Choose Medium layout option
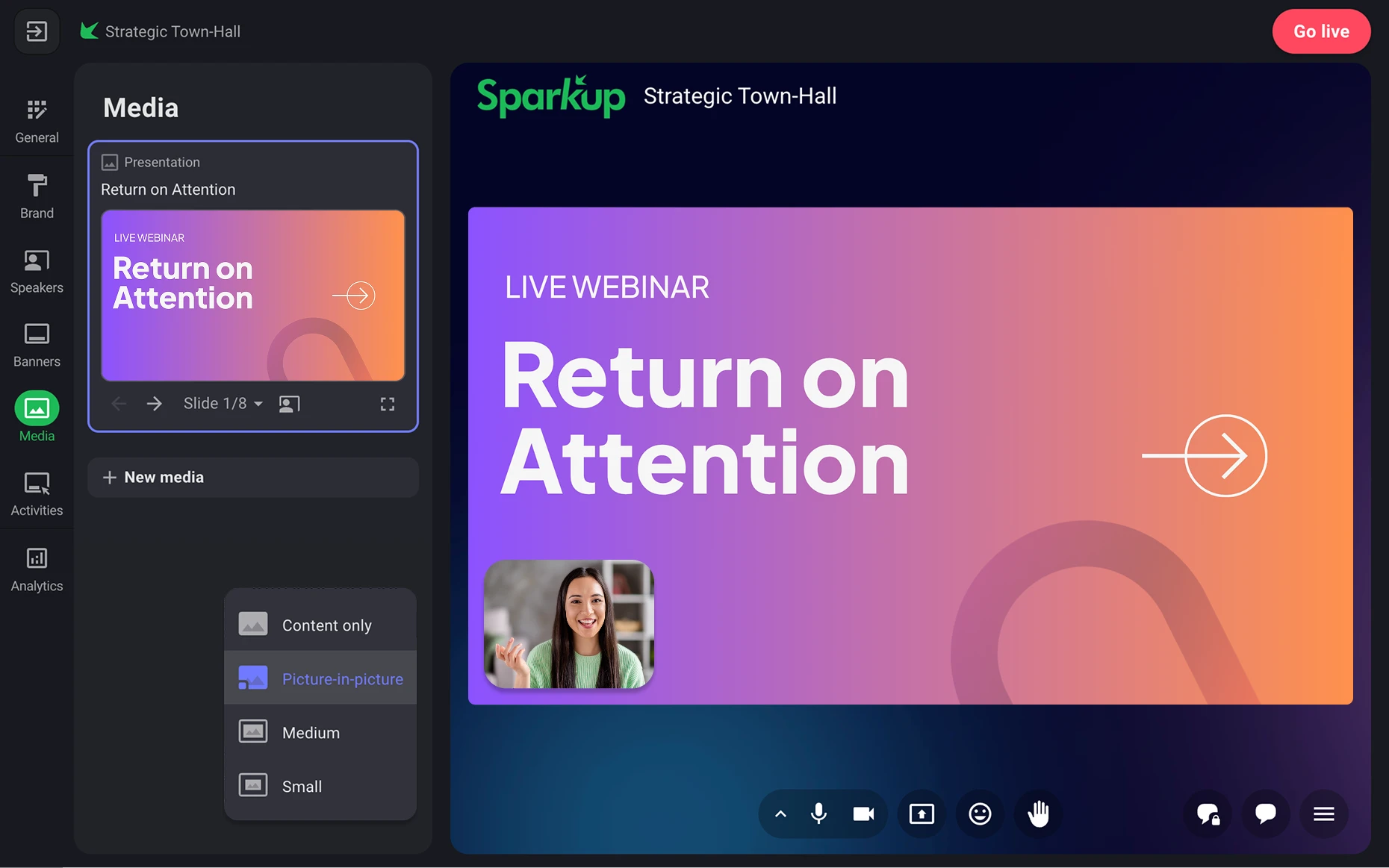The width and height of the screenshot is (1389, 868). pos(320,731)
